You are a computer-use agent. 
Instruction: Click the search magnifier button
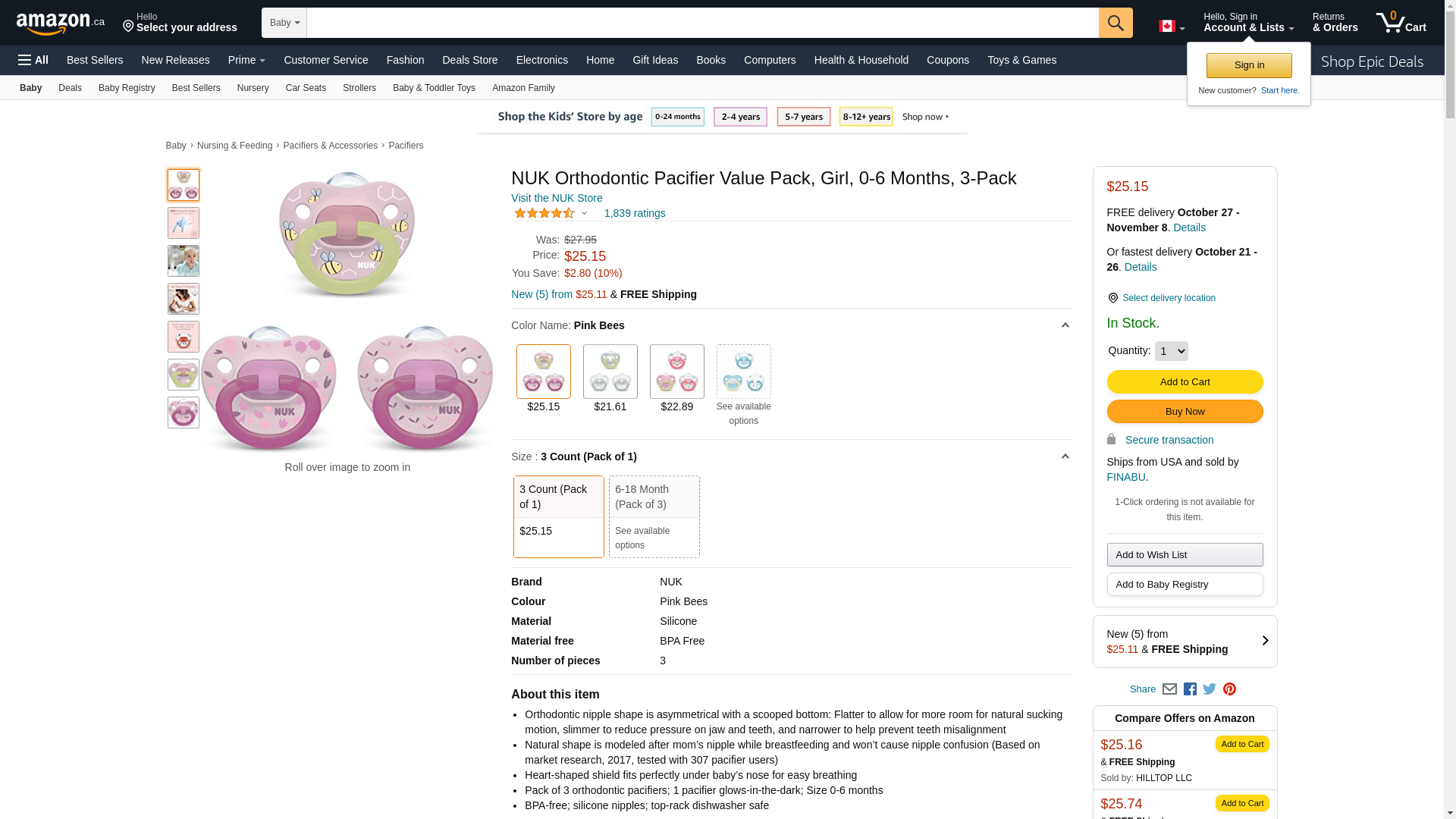click(x=1115, y=23)
